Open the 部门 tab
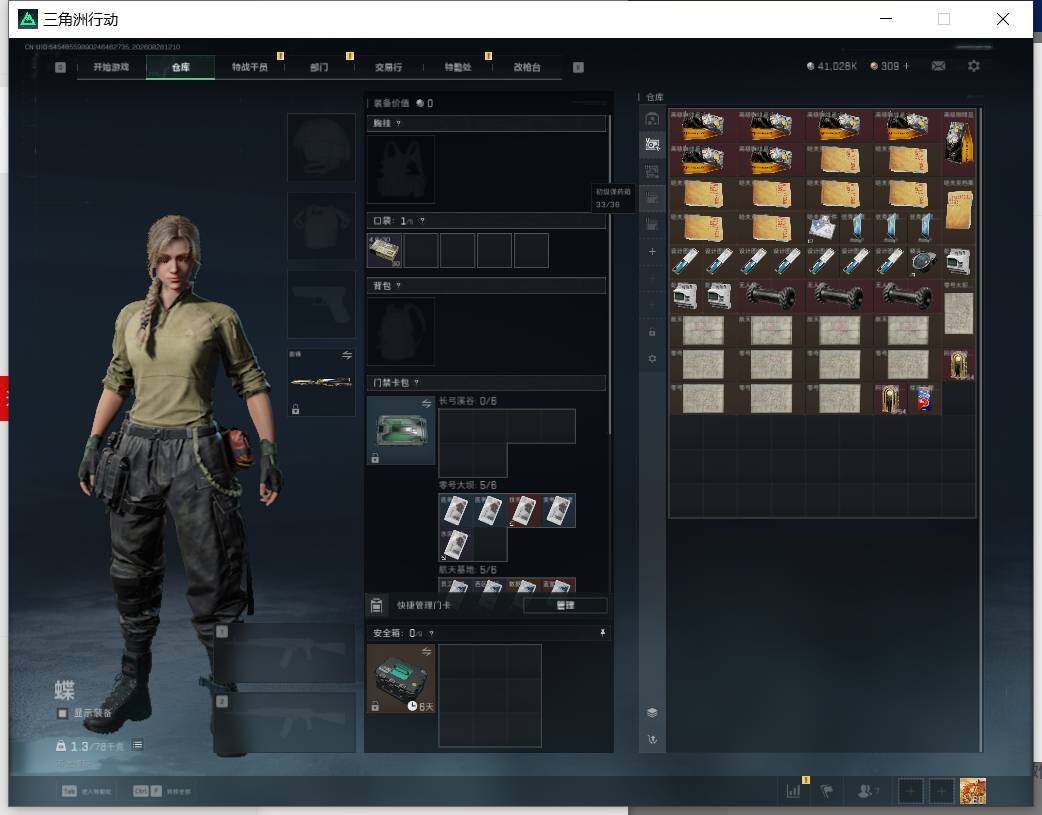The height and width of the screenshot is (815, 1042). (x=319, y=67)
